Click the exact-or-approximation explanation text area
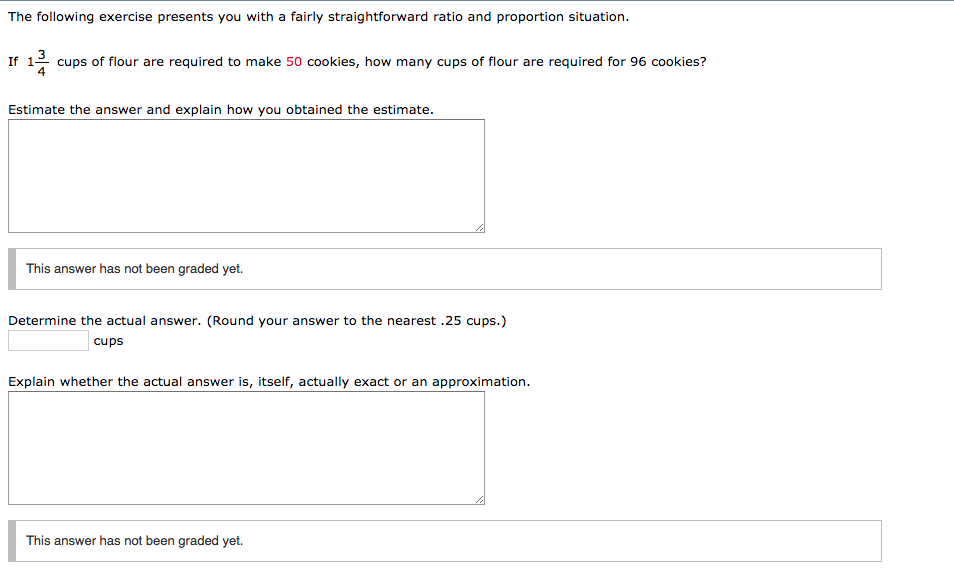Screen dimensions: 954x571 (x=246, y=448)
